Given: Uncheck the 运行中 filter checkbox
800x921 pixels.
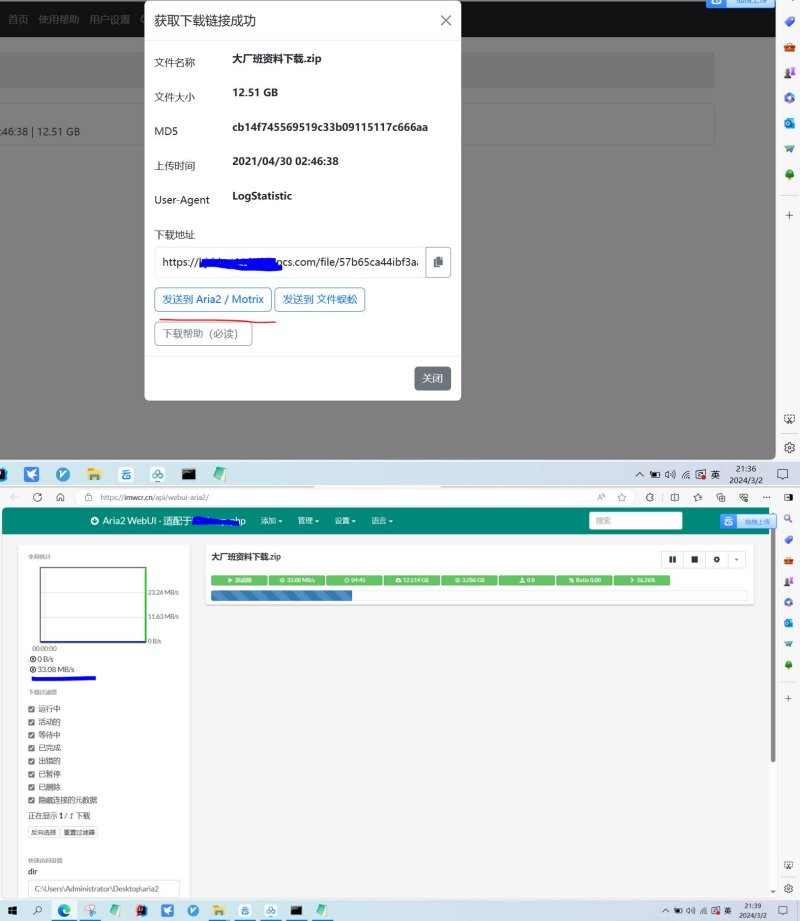Looking at the screenshot, I should pyautogui.click(x=32, y=708).
